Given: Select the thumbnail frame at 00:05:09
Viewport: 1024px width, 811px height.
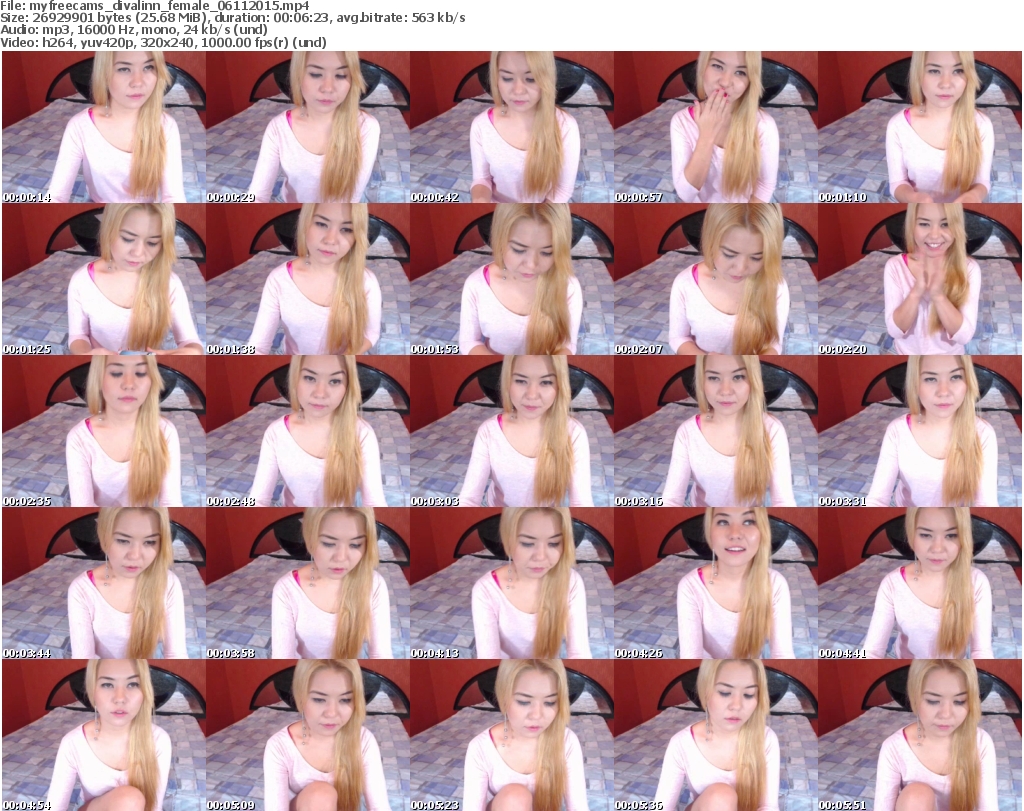Looking at the screenshot, I should 308,735.
